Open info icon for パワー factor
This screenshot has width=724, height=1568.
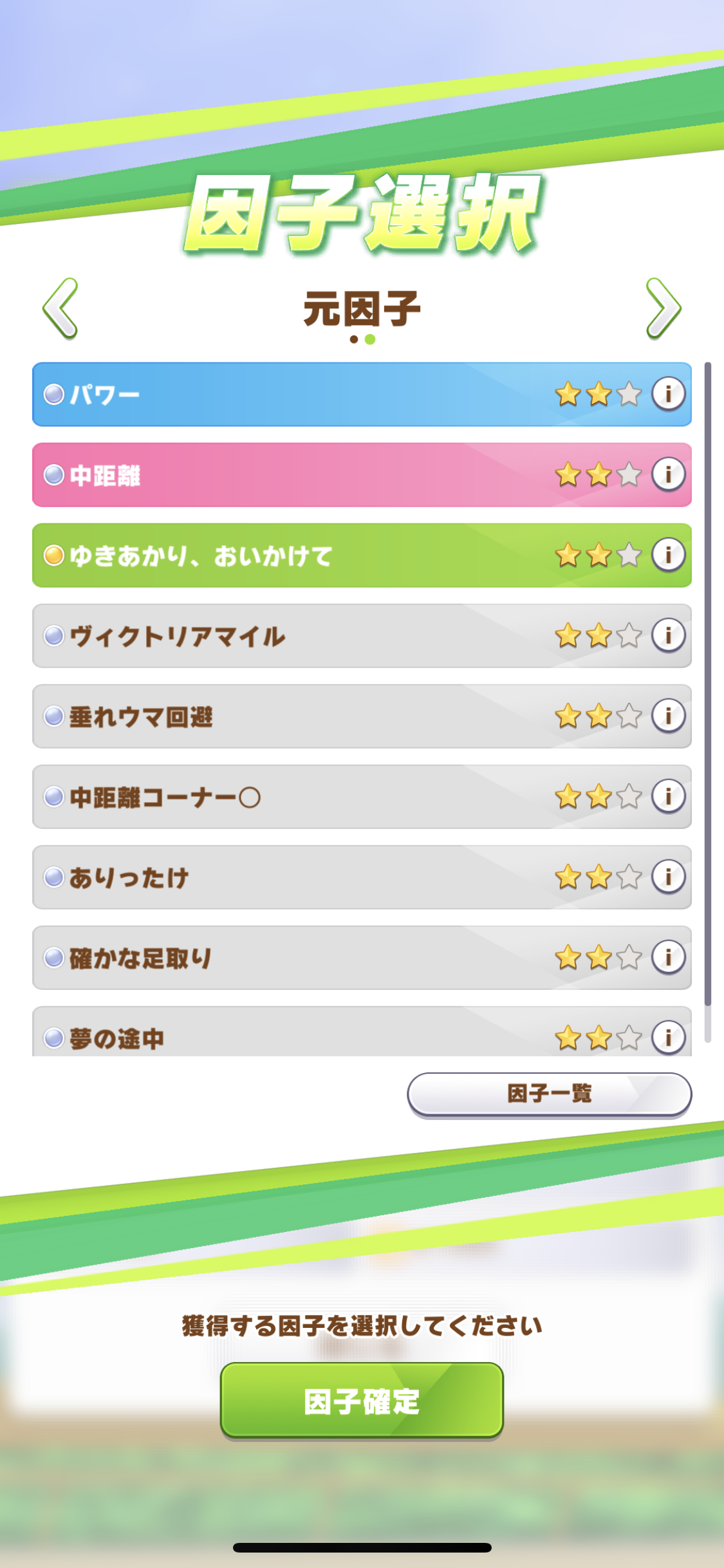click(668, 393)
